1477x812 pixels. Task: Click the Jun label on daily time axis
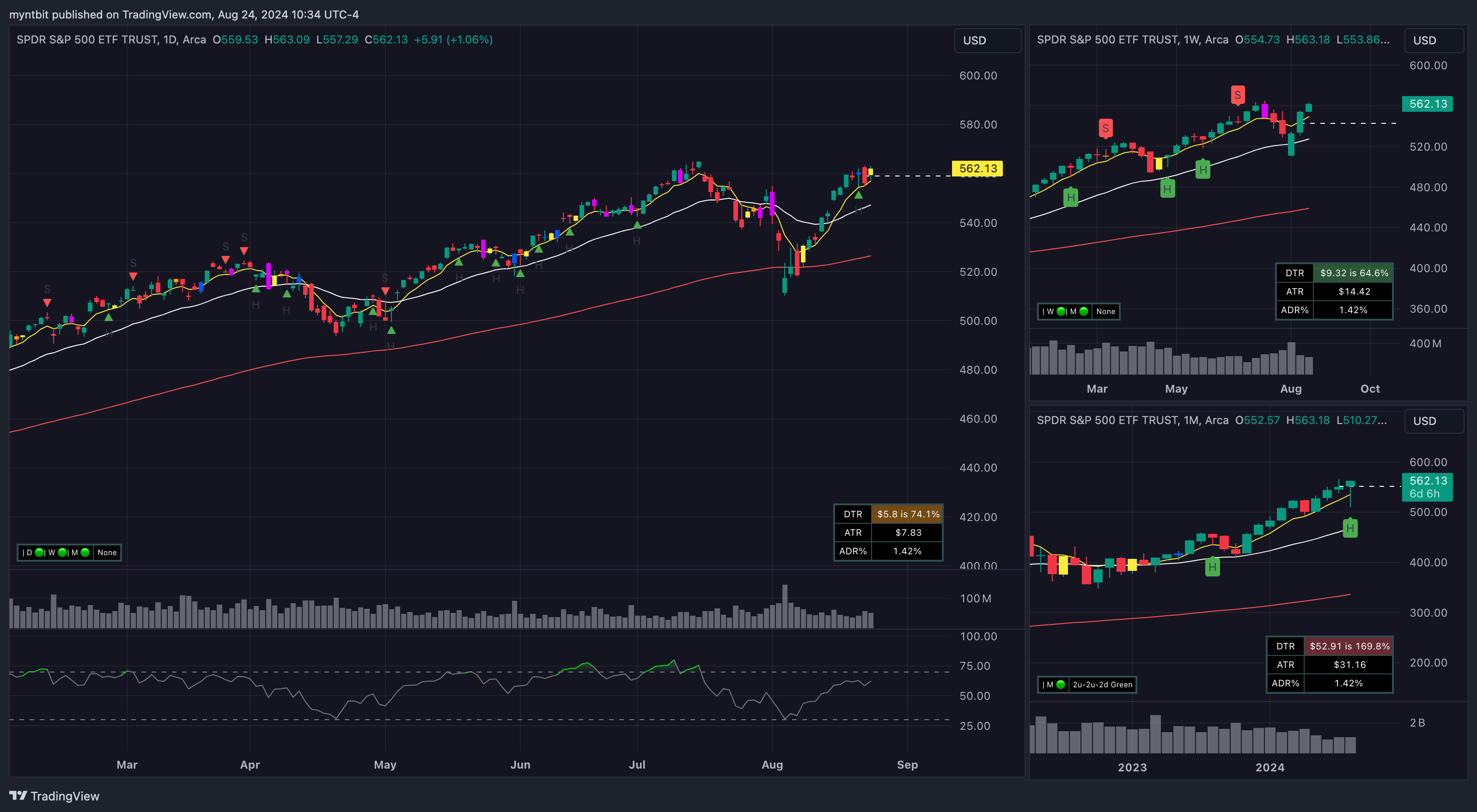[520, 764]
